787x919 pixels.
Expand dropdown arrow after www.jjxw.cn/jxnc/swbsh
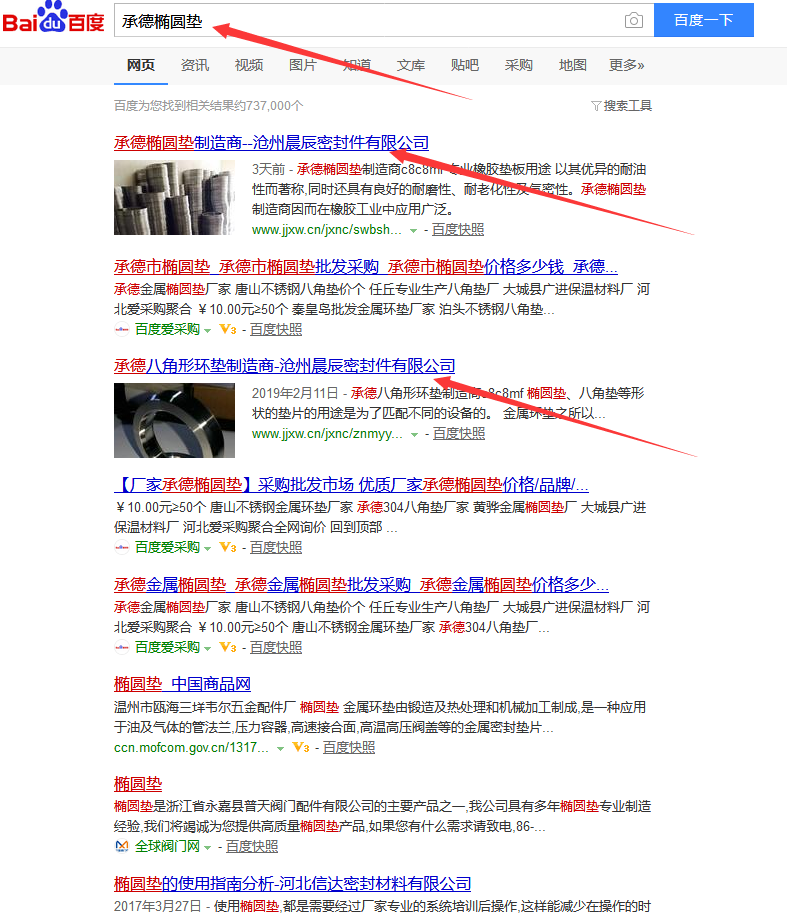[413, 230]
